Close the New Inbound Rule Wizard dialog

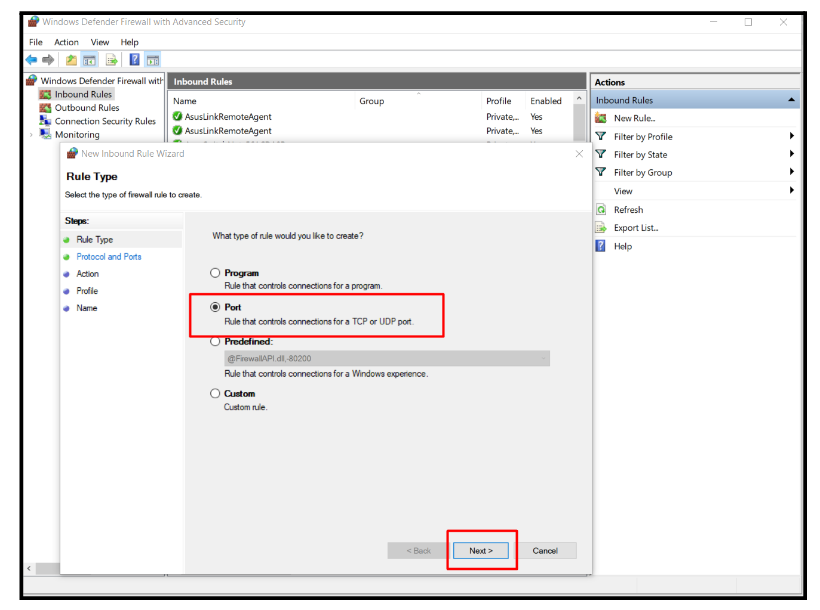pyautogui.click(x=579, y=153)
